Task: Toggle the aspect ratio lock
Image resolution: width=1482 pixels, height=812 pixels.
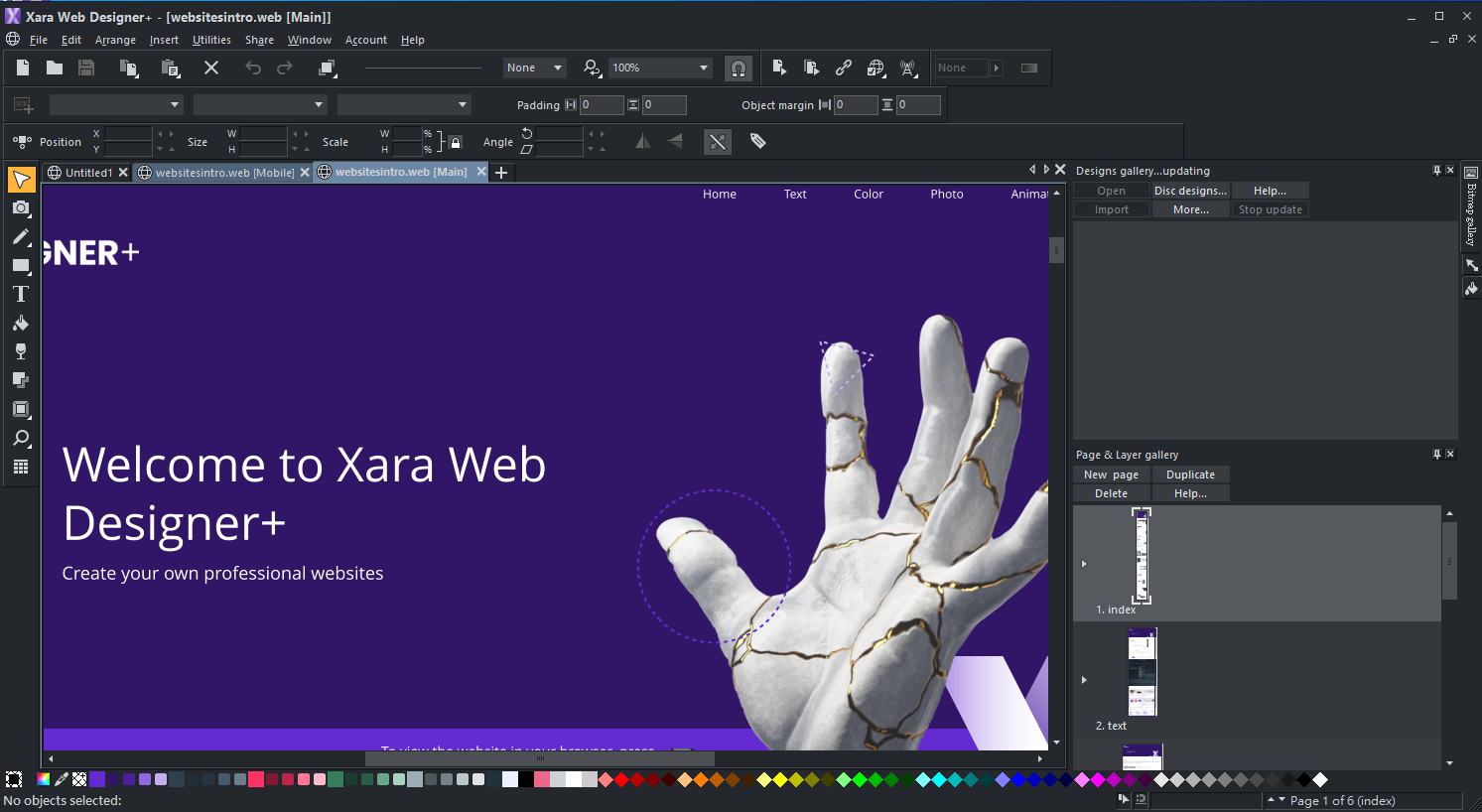Action: pyautogui.click(x=456, y=142)
